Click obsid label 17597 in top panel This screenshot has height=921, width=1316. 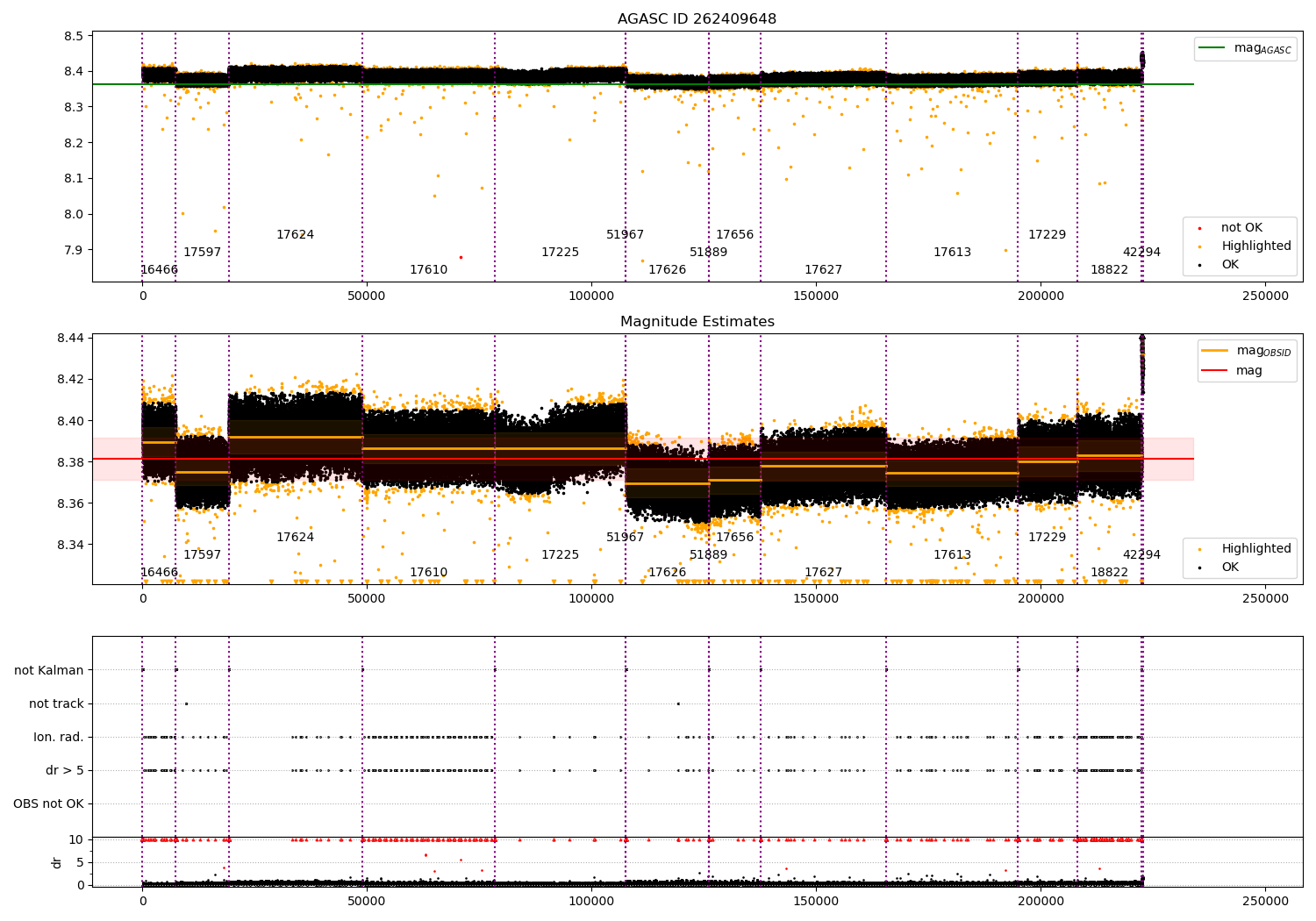(202, 253)
